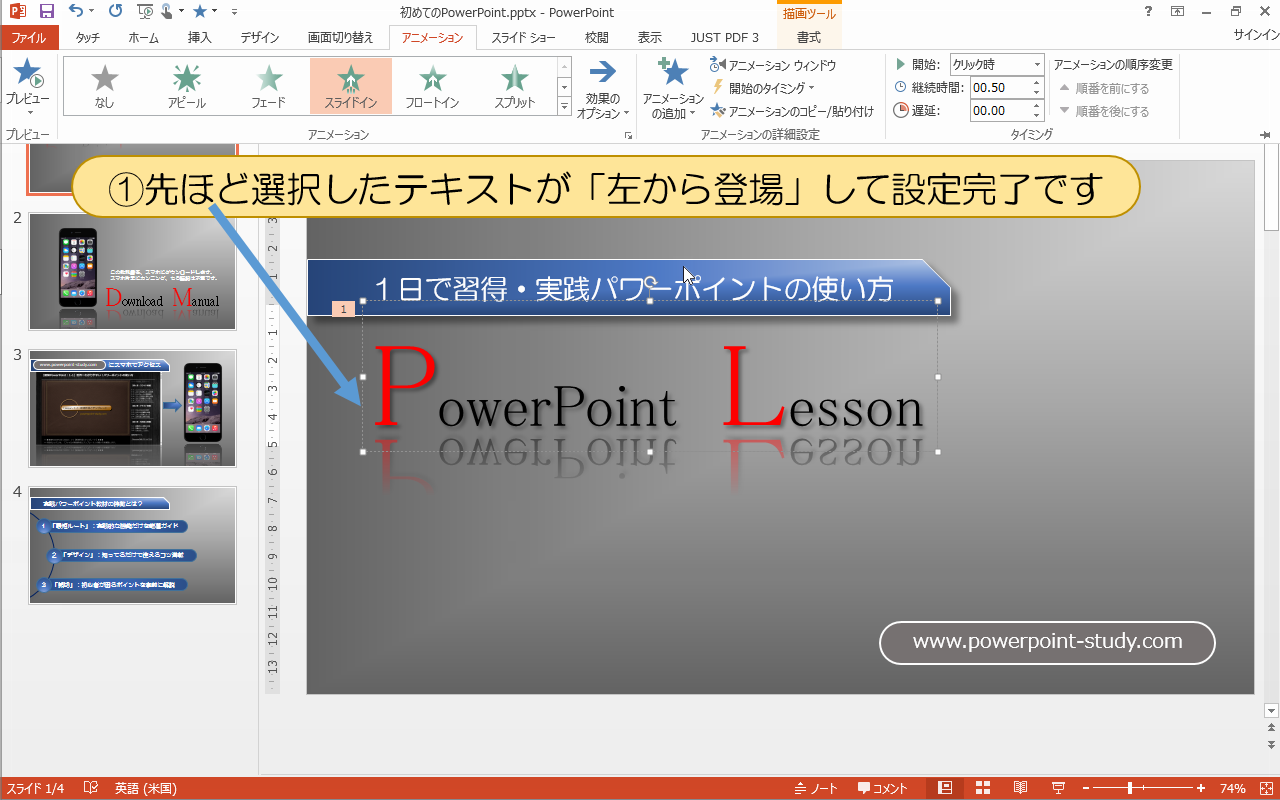Viewport: 1280px width, 800px height.
Task: Switch to the Design (デザイン) tab
Action: [260, 38]
